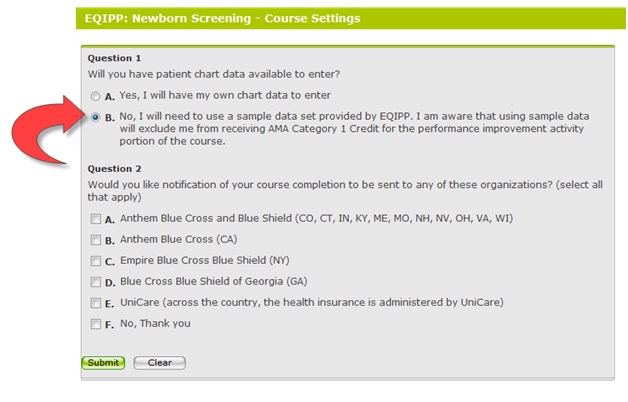
Task: Tick the Anthem Blue Cross (CA) checkbox
Action: point(95,240)
